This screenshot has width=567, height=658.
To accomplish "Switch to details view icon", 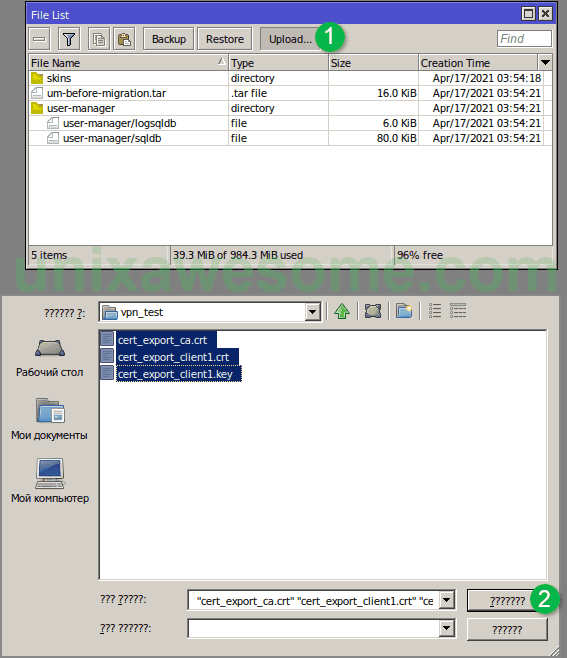I will click(458, 311).
